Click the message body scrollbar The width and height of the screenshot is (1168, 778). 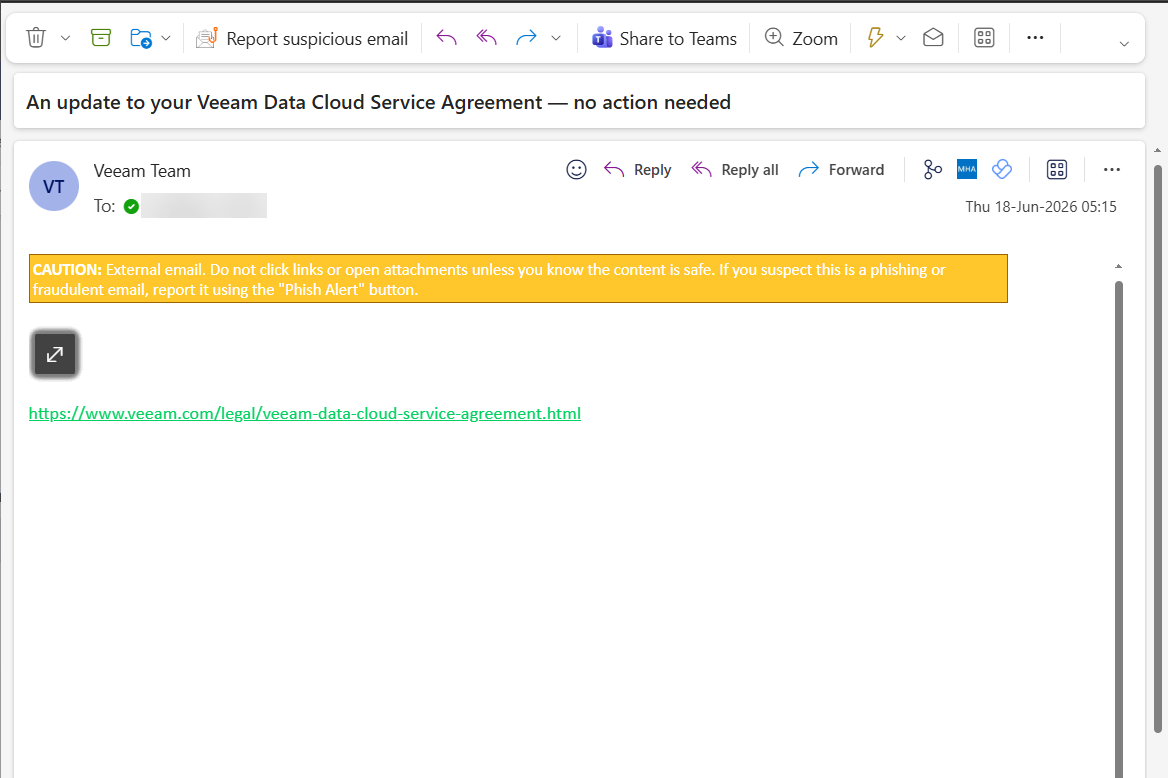[1119, 529]
